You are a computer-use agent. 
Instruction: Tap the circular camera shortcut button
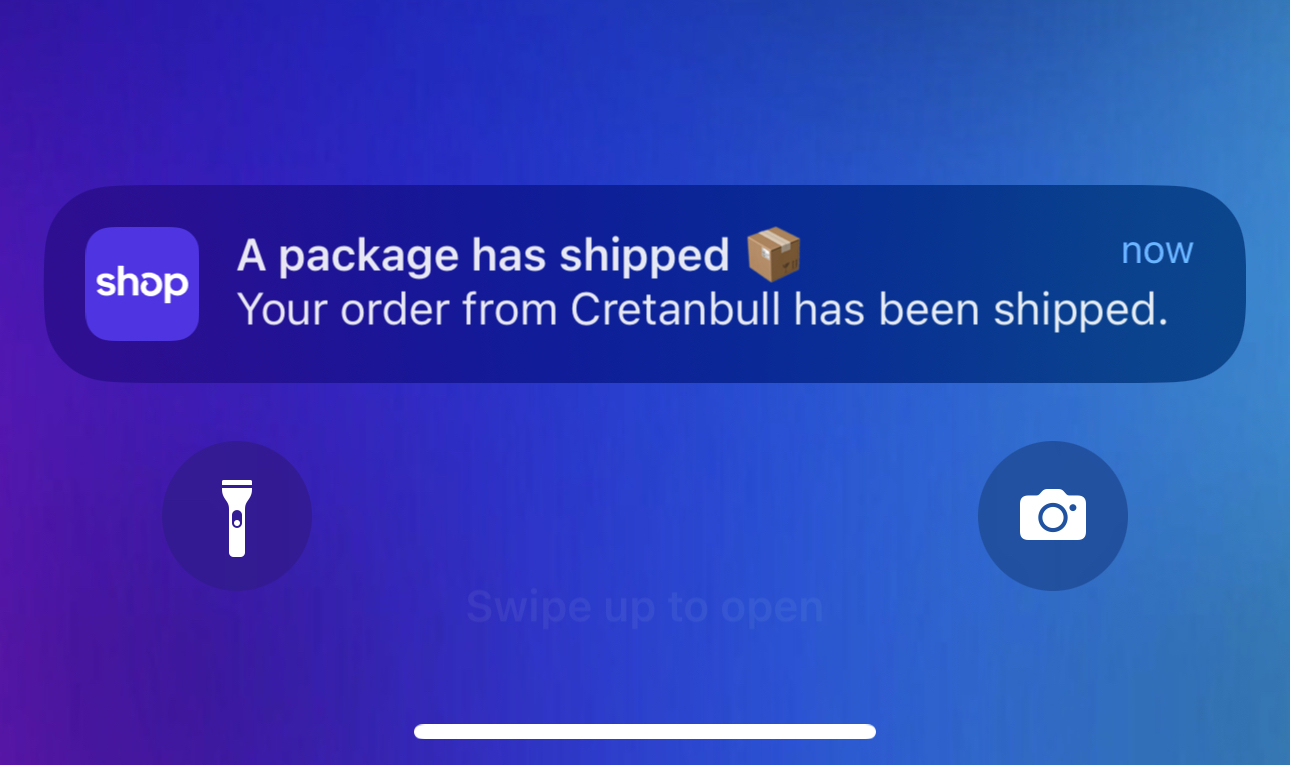click(1053, 516)
